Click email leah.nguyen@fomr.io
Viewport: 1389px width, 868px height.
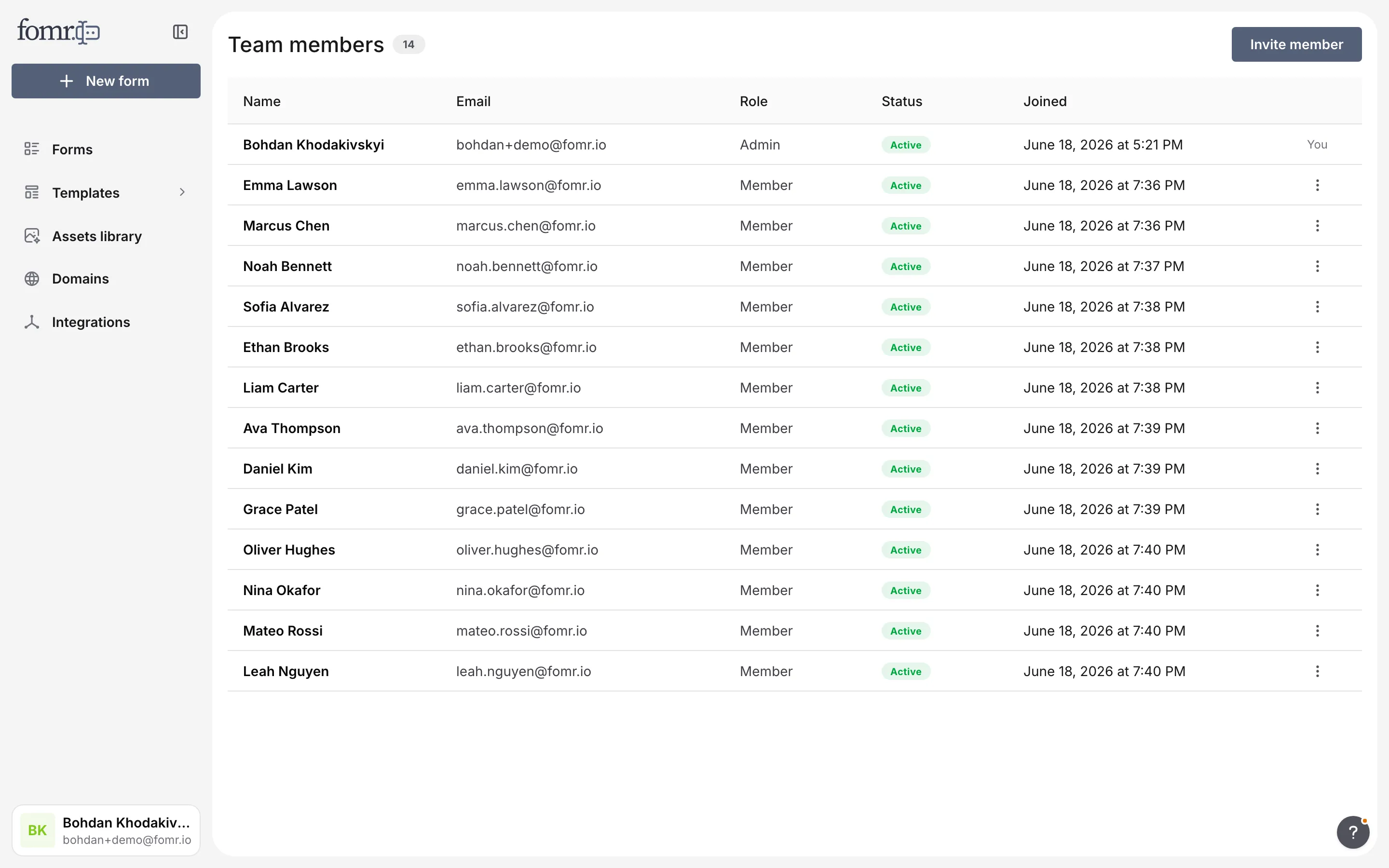523,672
